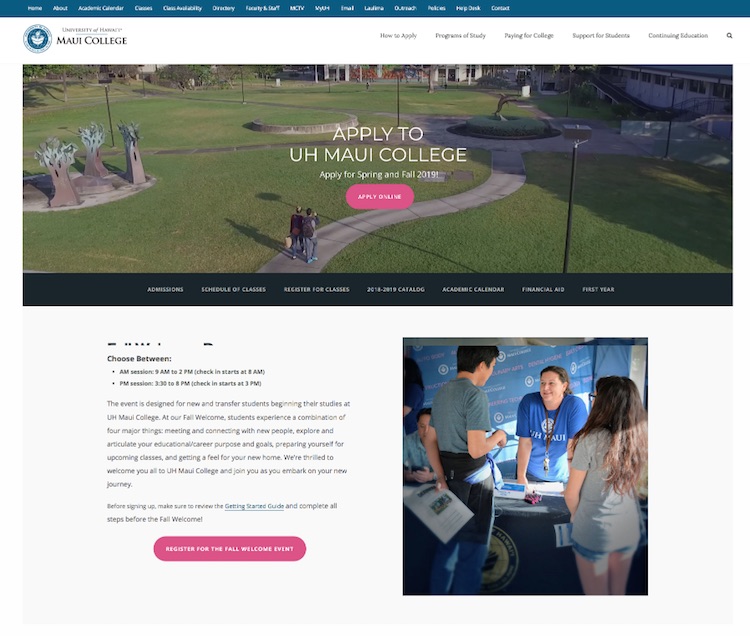
Task: Click the Apply to UH Maui College heading
Action: click(x=378, y=144)
